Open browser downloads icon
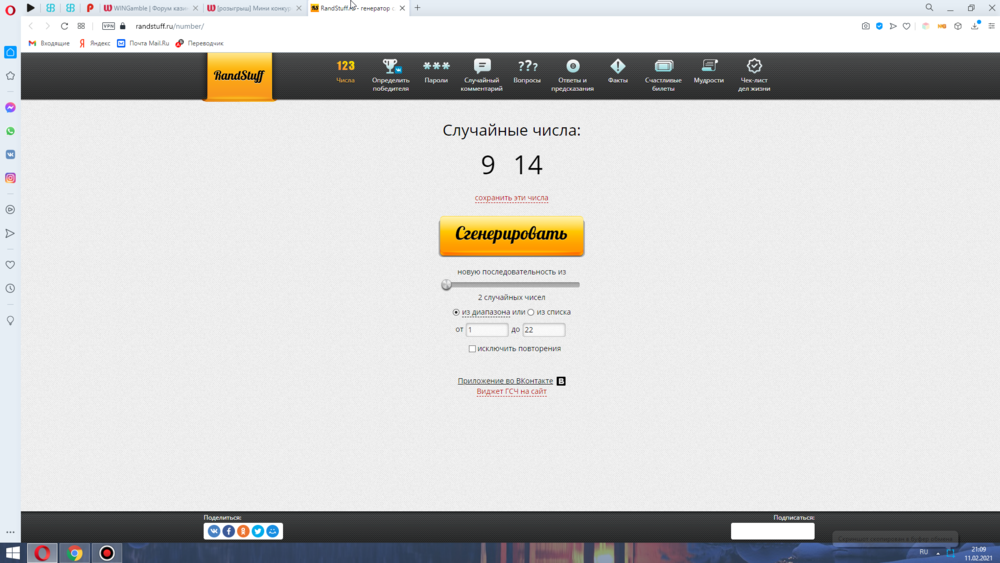The image size is (1000, 563). [975, 26]
